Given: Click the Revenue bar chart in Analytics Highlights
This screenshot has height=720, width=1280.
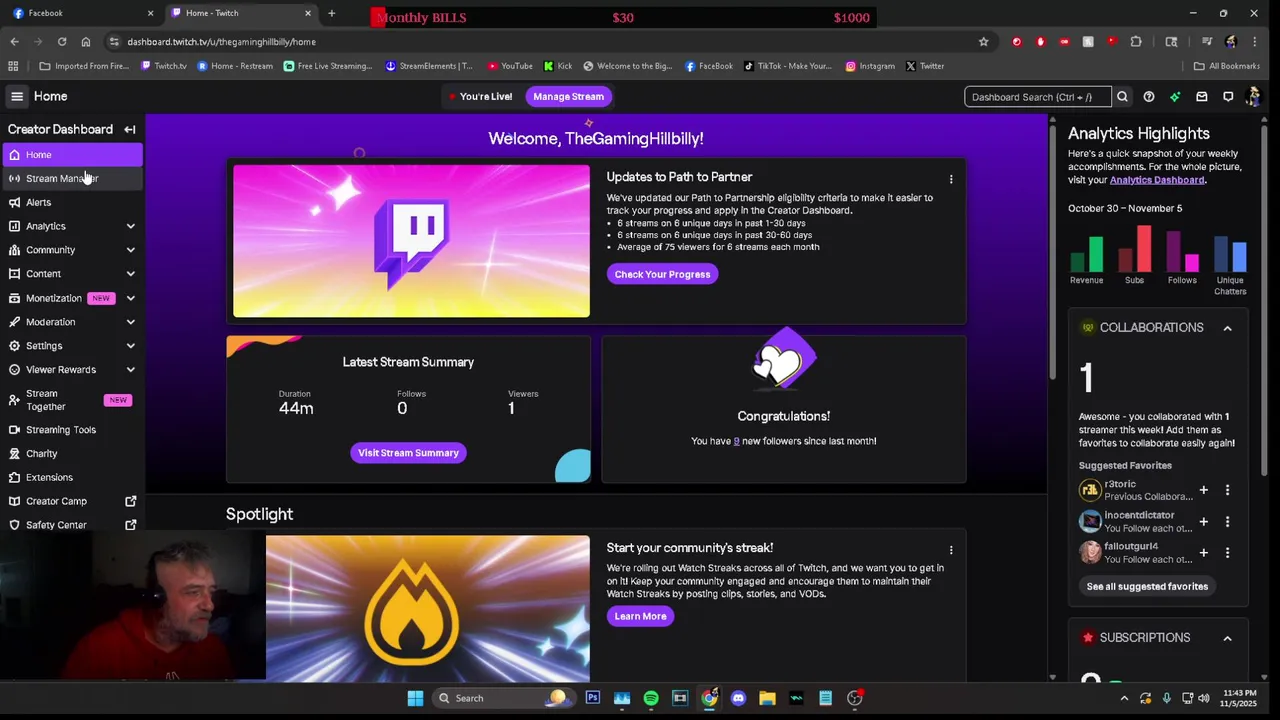Looking at the screenshot, I should (x=1087, y=254).
